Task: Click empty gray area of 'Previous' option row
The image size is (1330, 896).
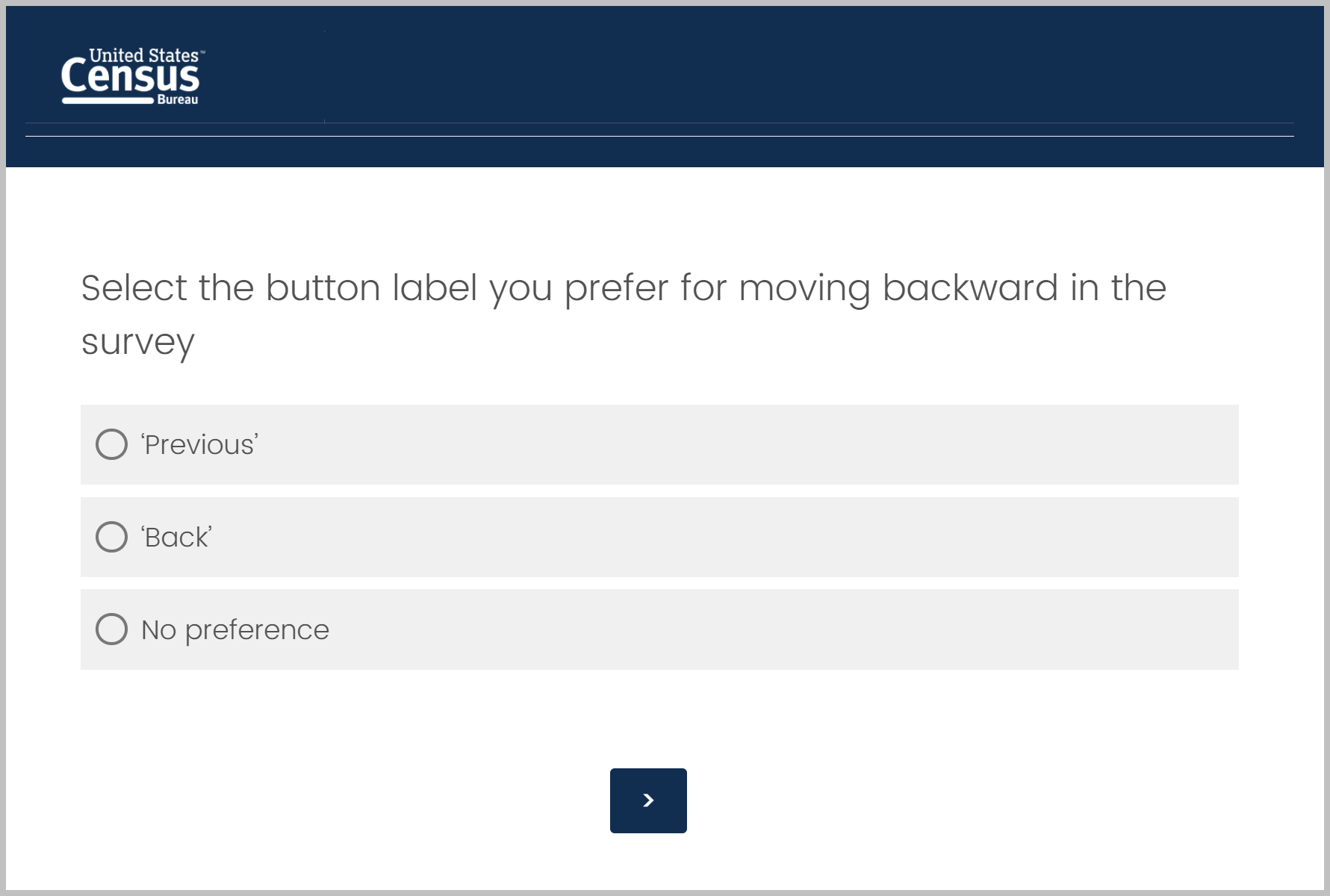Action: coord(747,445)
